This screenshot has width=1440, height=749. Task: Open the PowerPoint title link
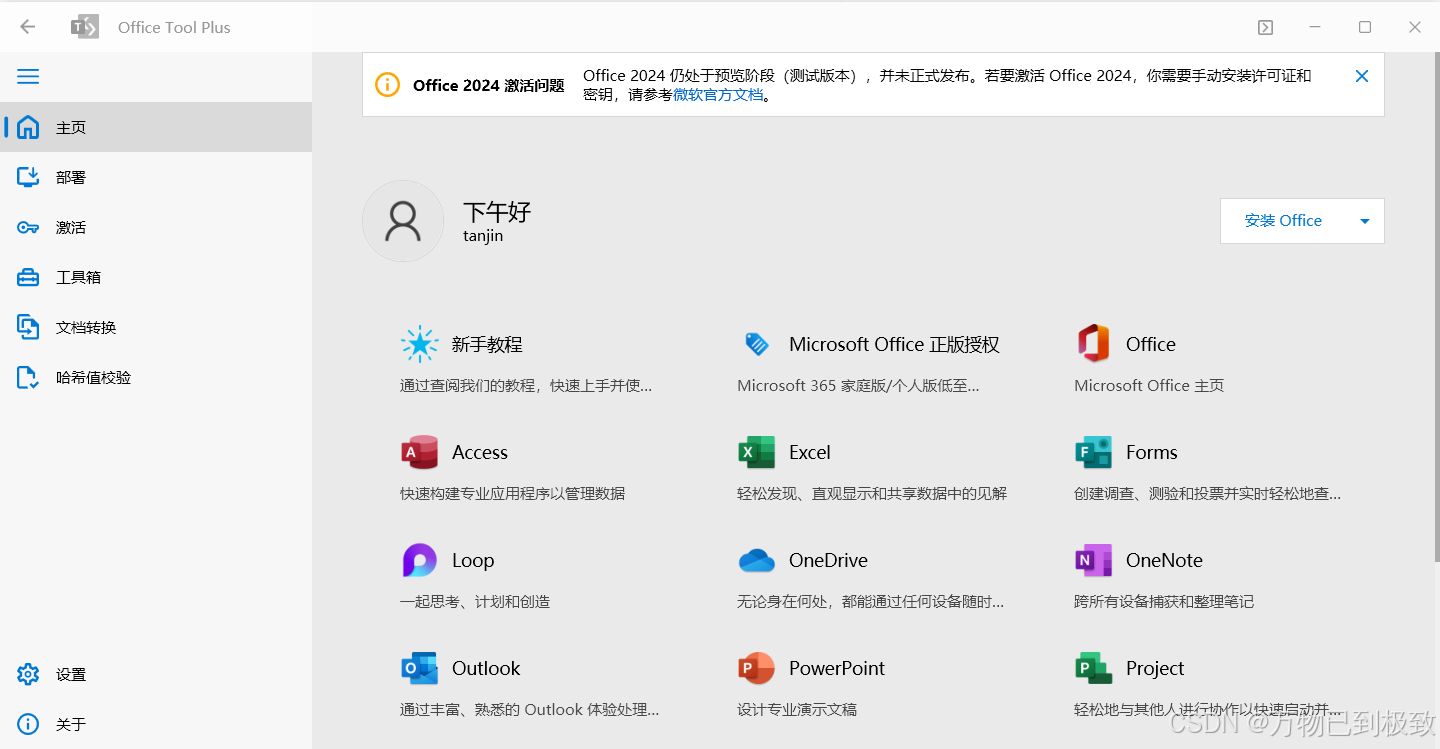click(x=837, y=668)
